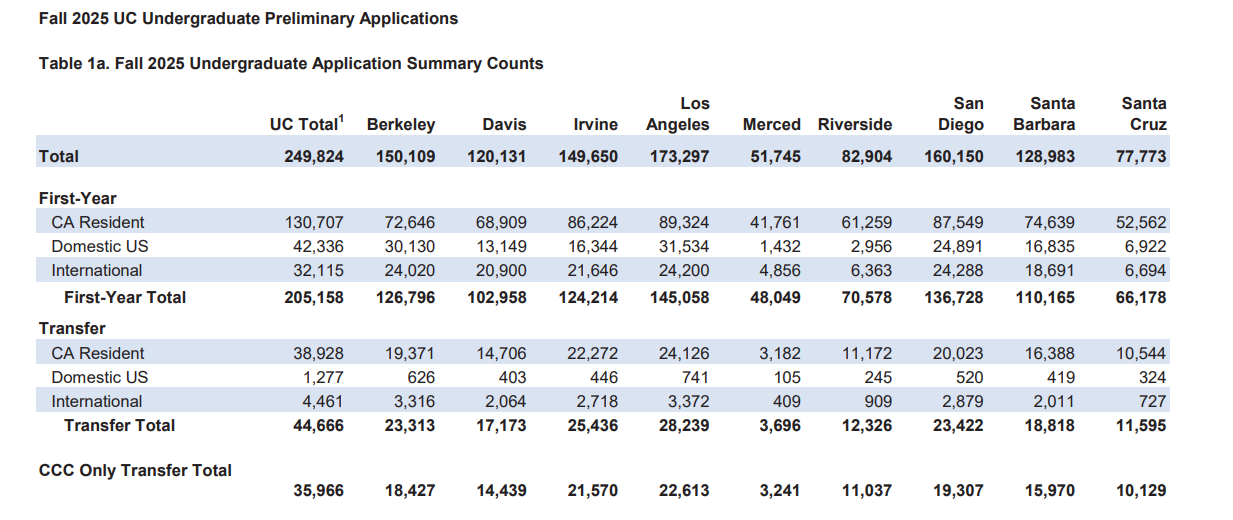Select Los Angeles total 173,297
This screenshot has height=520, width=1233.
[679, 157]
